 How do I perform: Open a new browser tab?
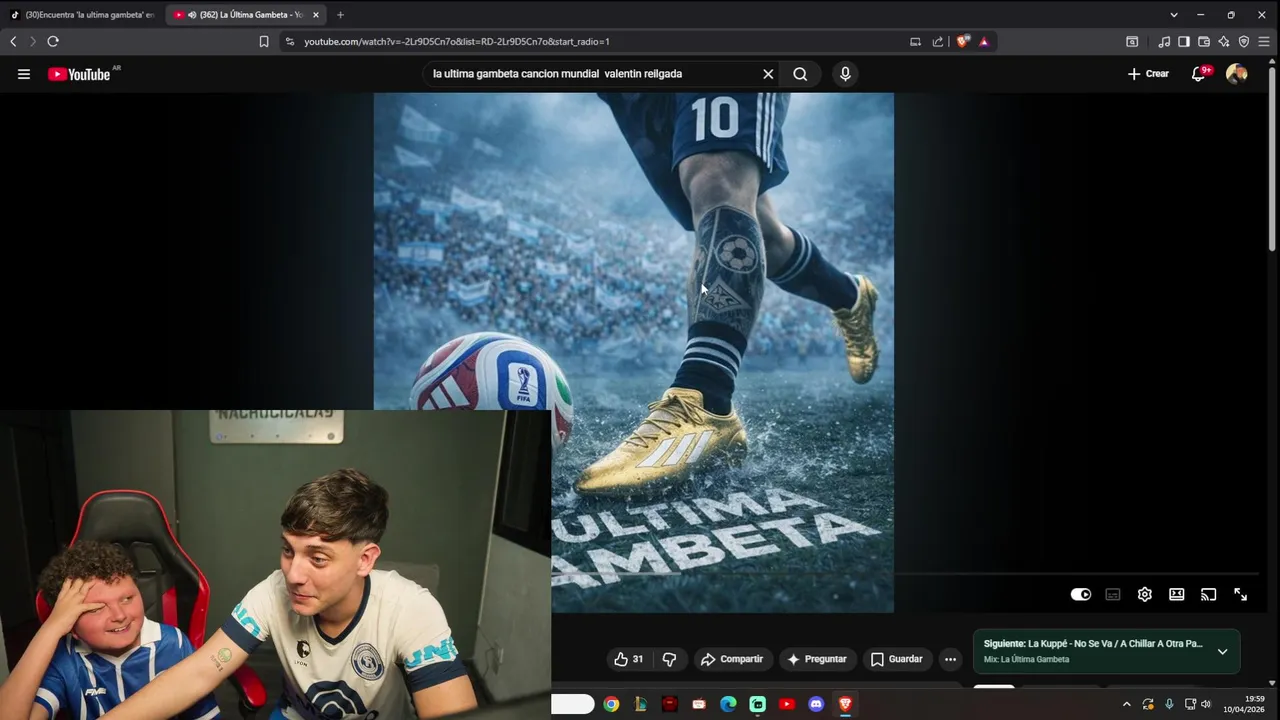[340, 15]
